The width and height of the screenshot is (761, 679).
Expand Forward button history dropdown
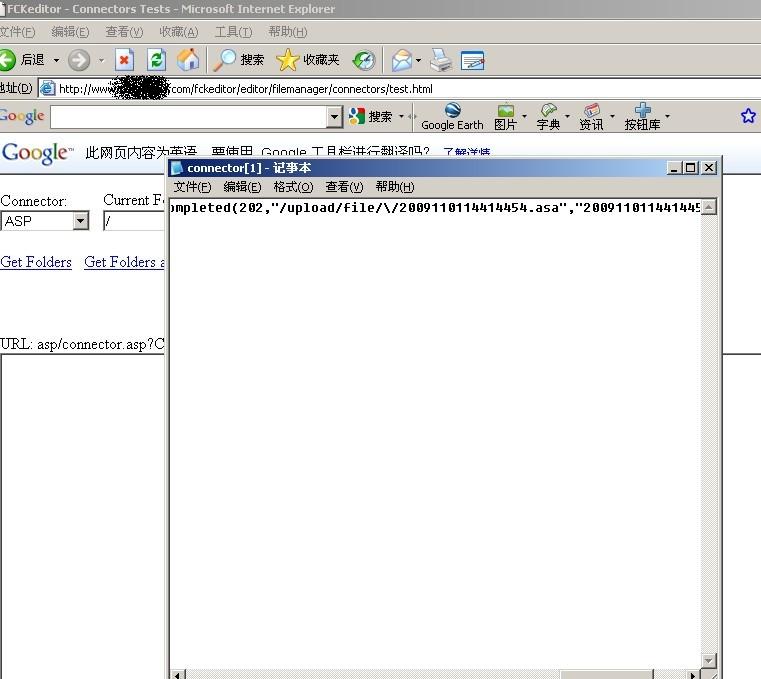tap(101, 60)
